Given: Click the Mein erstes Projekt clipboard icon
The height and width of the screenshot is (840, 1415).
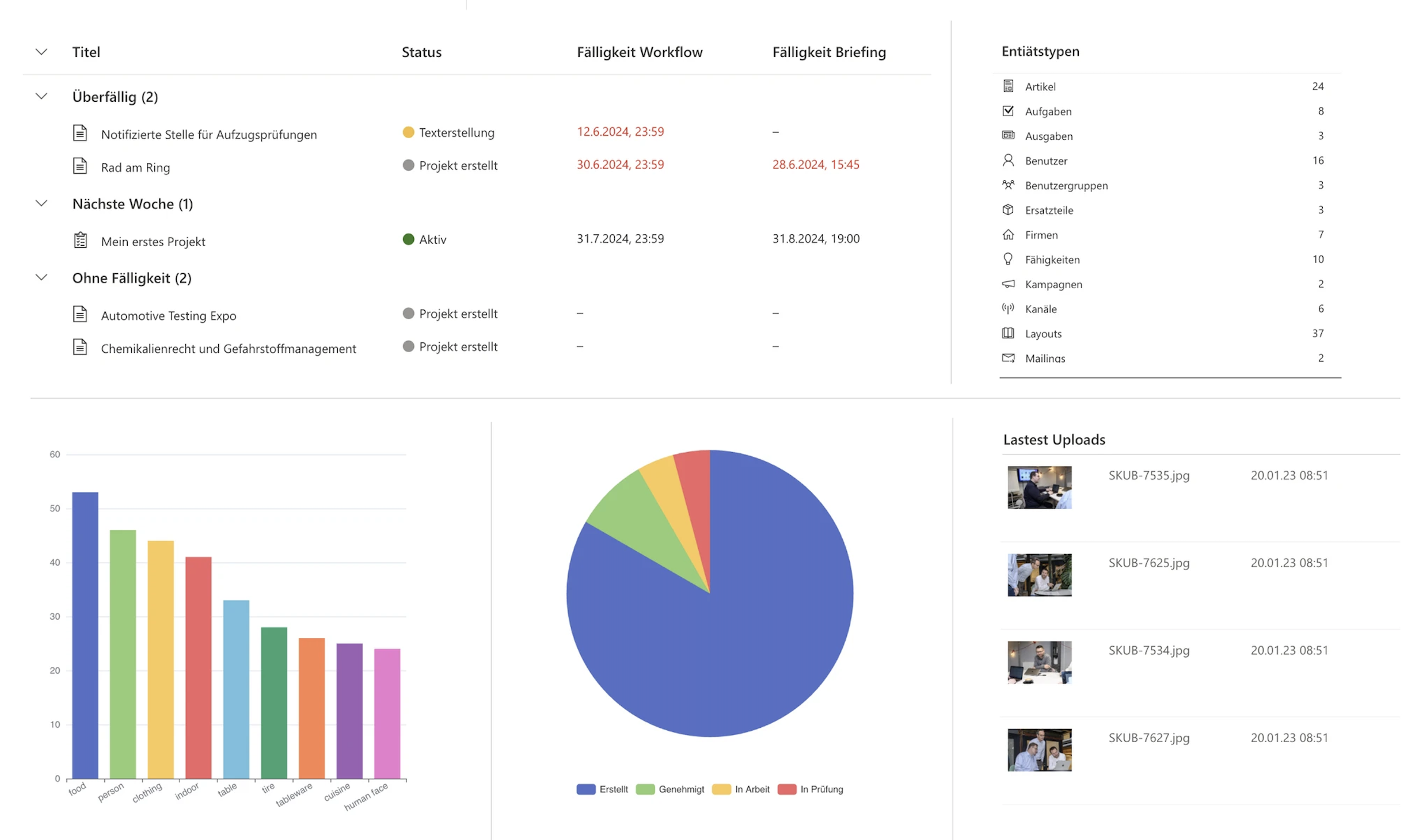Looking at the screenshot, I should point(81,240).
